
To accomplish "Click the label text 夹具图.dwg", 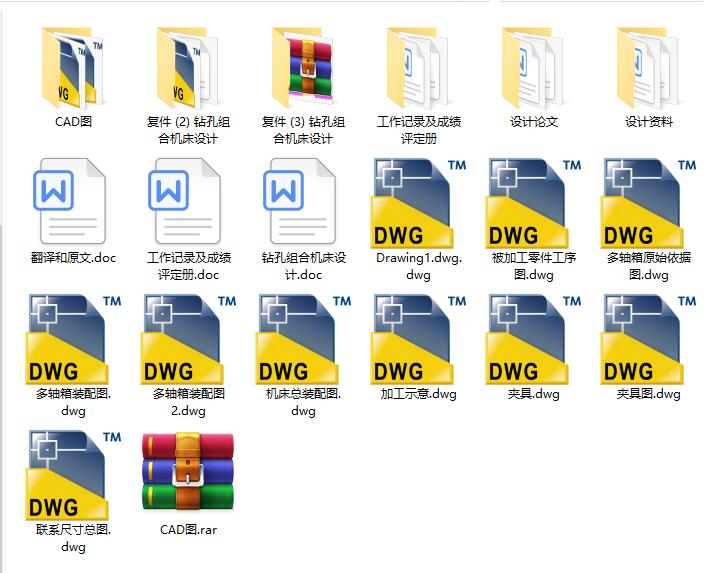I will (x=648, y=394).
